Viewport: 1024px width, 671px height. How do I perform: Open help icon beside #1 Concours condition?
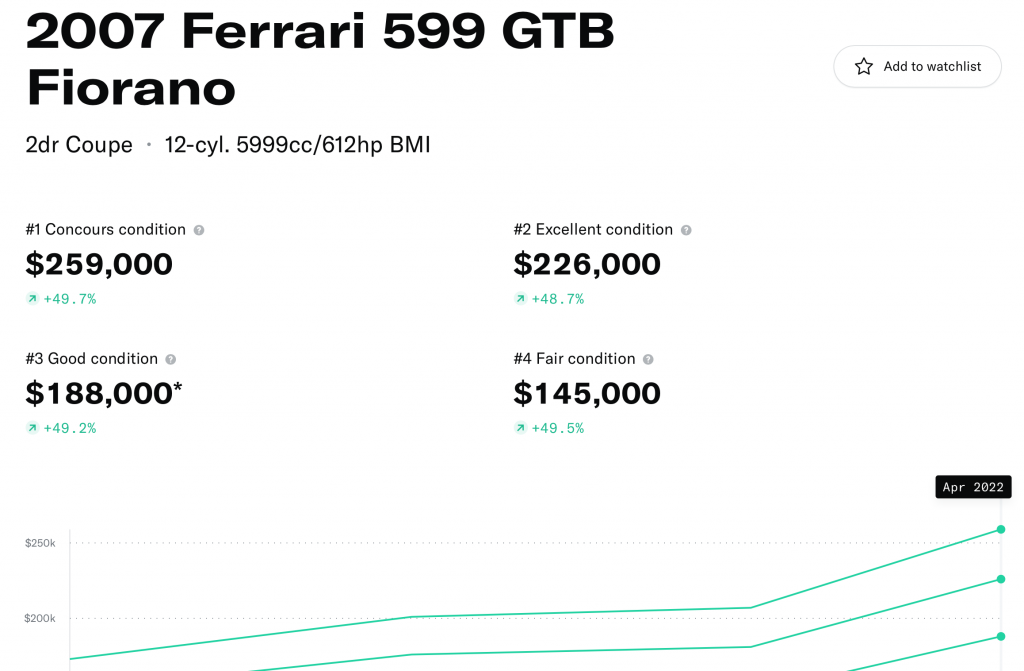coord(199,230)
